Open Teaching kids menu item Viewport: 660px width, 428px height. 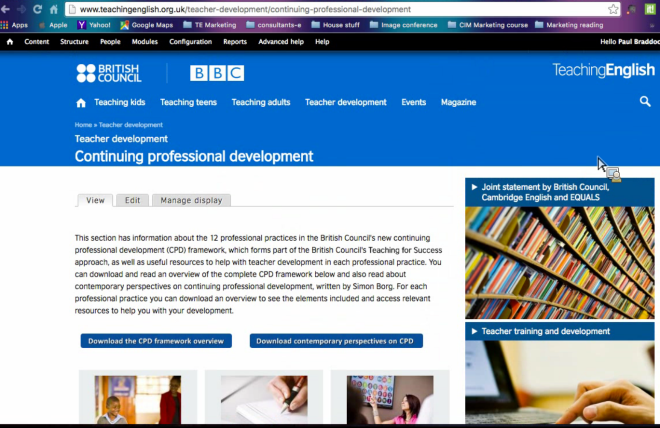[119, 102]
